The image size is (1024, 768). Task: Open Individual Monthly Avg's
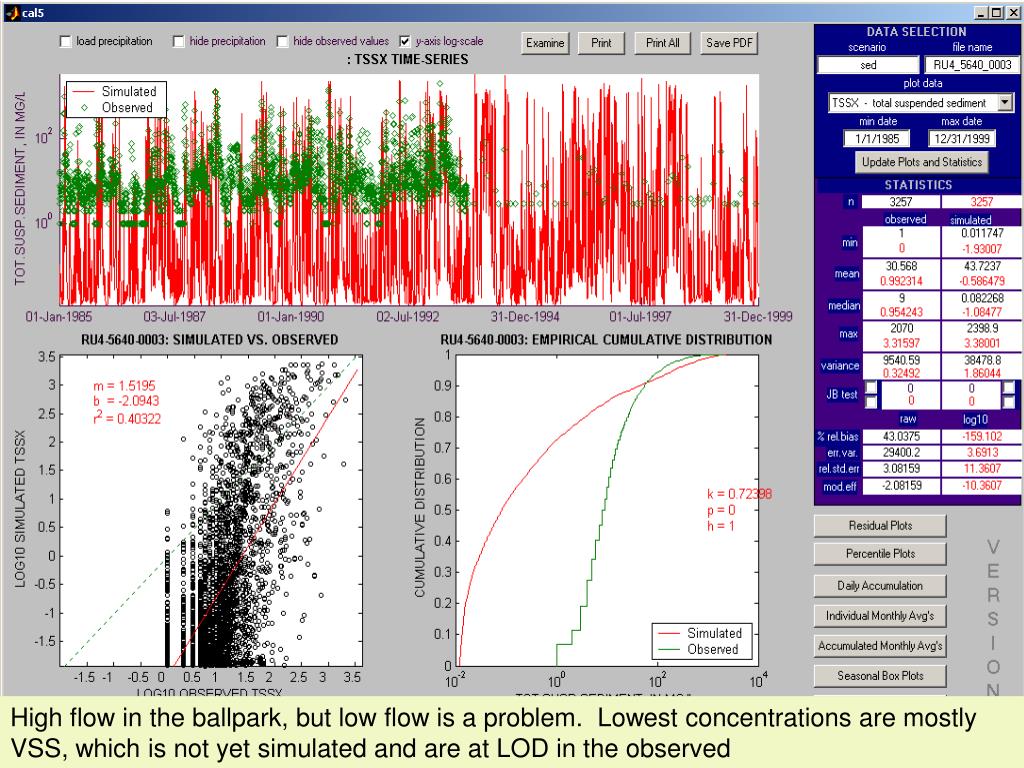point(880,616)
